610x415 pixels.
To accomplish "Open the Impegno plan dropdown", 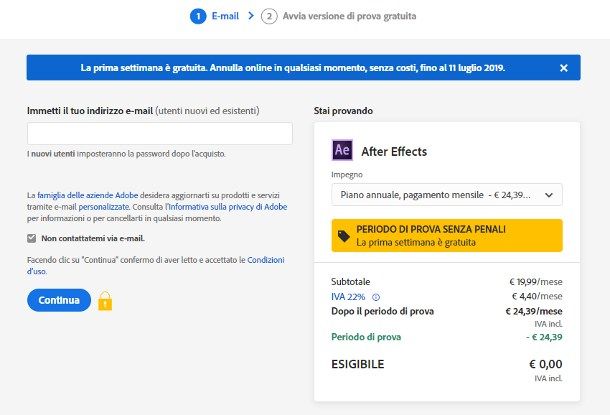I will click(x=447, y=195).
